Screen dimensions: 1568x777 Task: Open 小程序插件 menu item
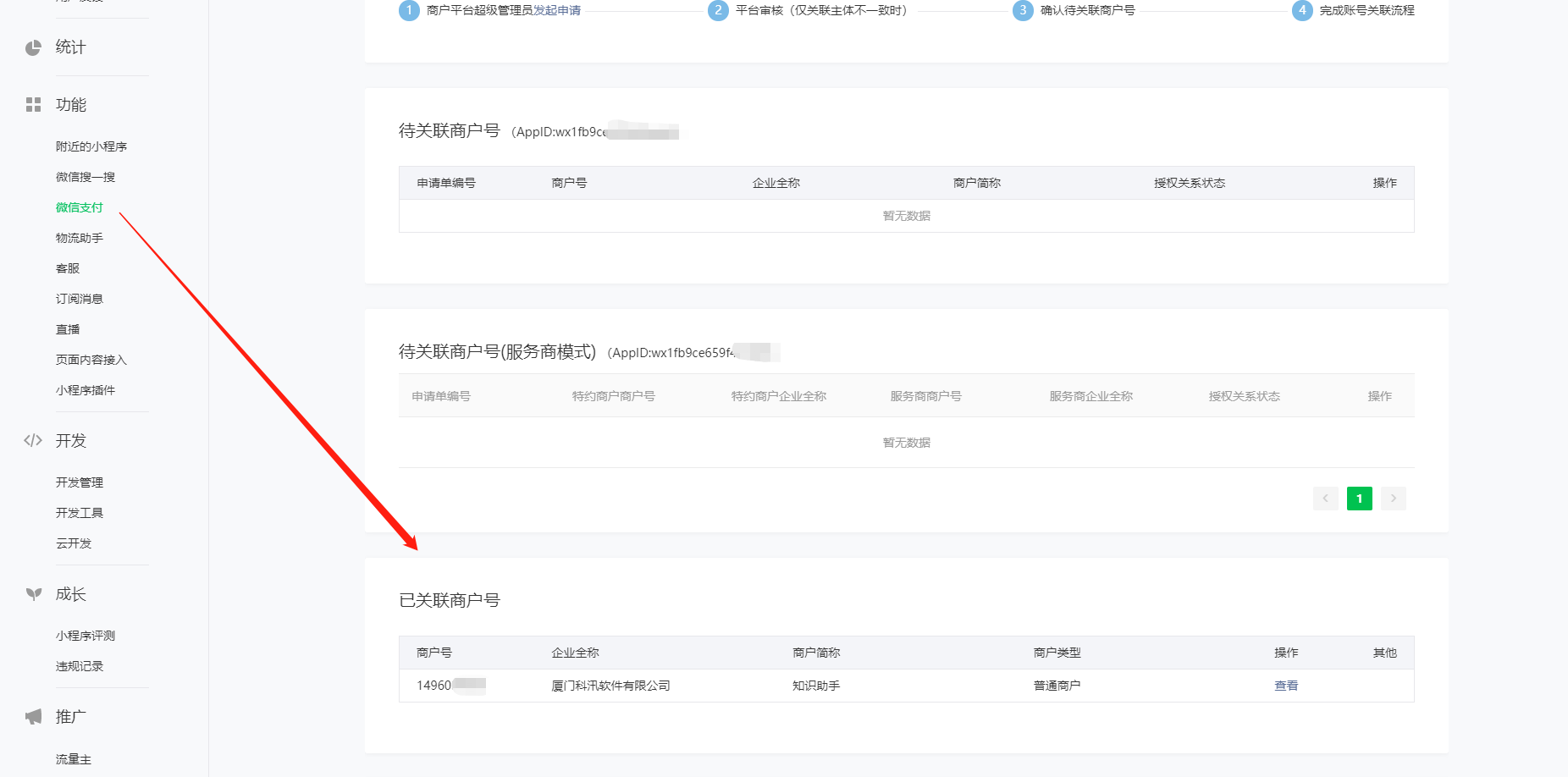[x=86, y=390]
